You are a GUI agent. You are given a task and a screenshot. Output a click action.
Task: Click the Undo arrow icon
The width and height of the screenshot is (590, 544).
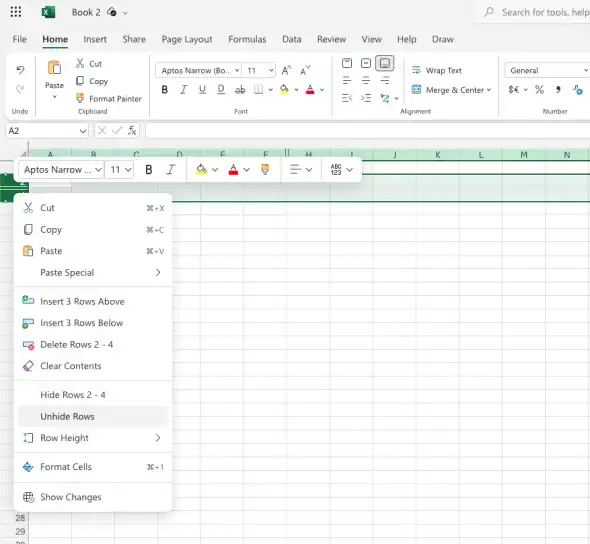pyautogui.click(x=20, y=70)
